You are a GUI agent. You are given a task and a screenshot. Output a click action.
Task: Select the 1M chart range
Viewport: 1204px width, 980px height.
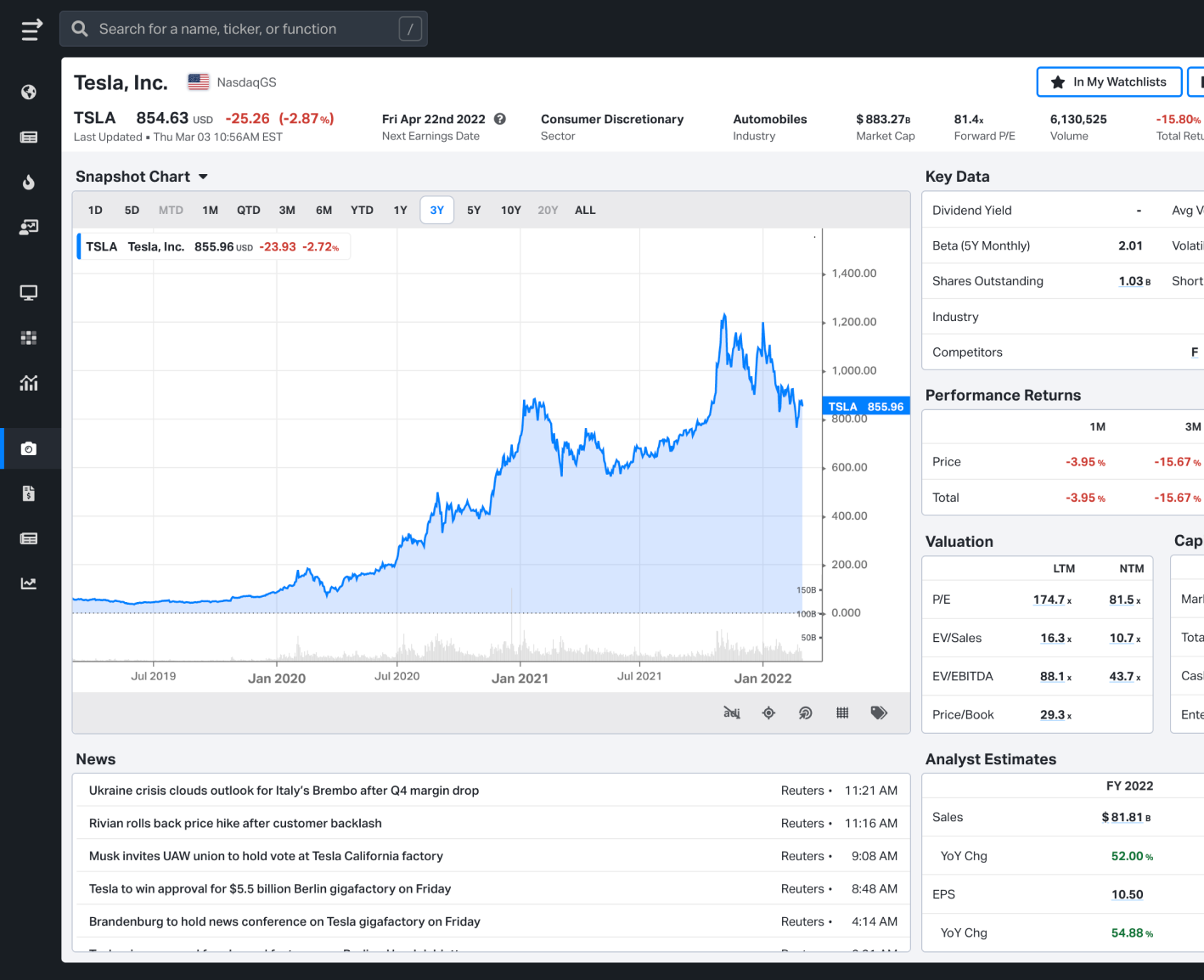[x=211, y=210]
